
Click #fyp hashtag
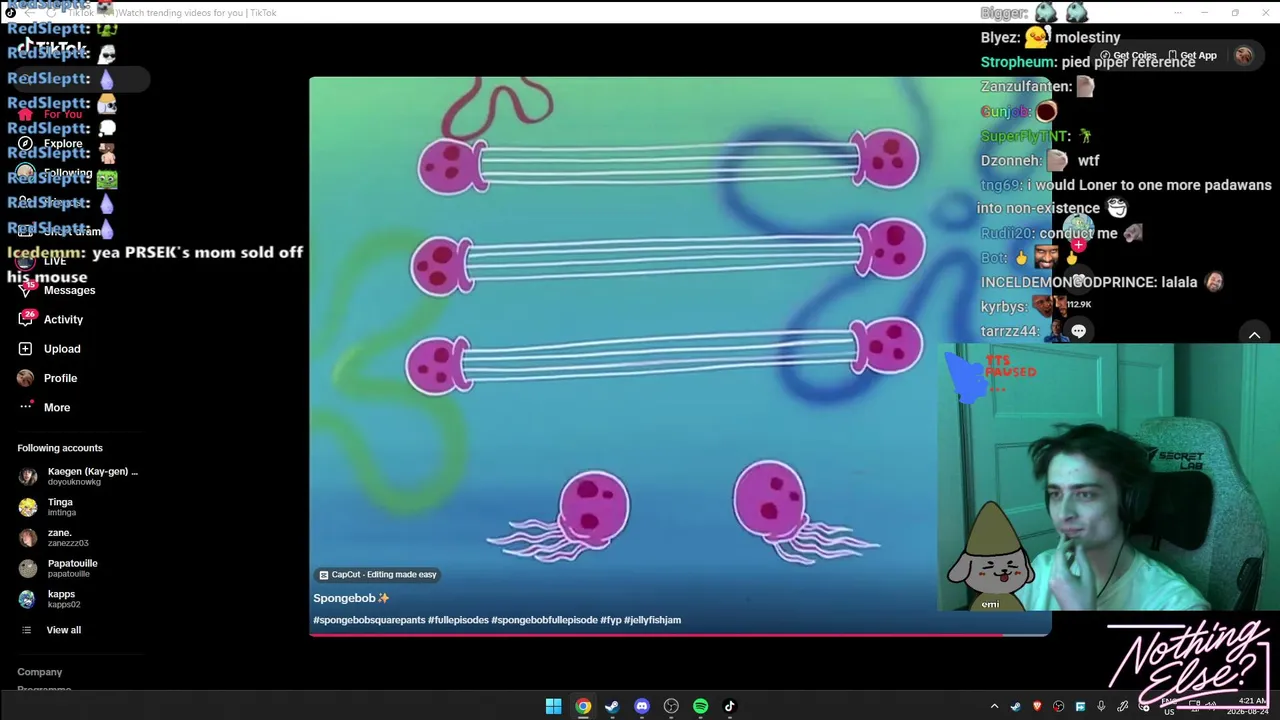point(611,620)
